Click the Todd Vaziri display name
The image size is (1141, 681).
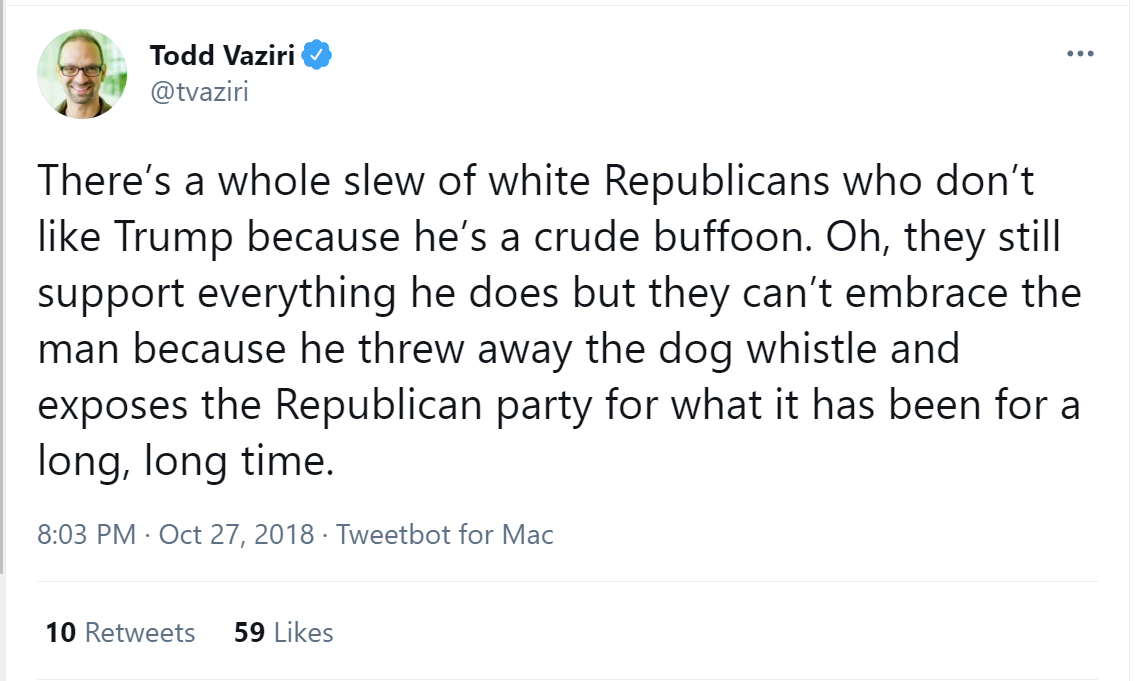pyautogui.click(x=222, y=56)
